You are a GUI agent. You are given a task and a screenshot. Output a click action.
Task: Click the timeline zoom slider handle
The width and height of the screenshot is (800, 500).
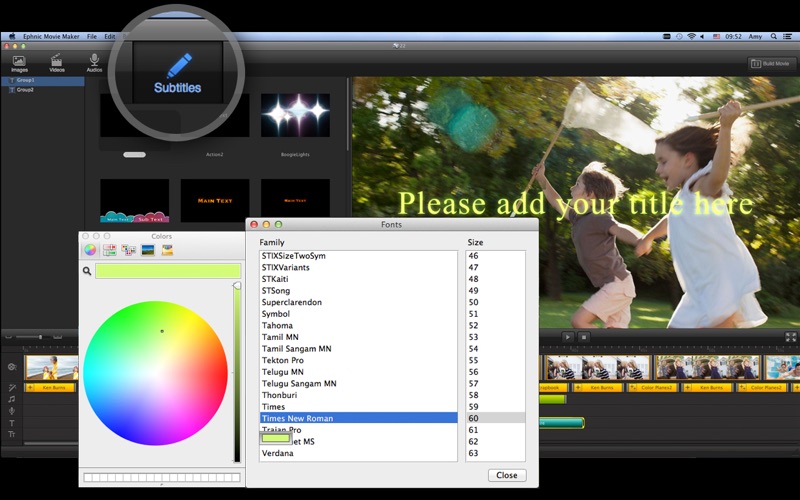click(40, 337)
